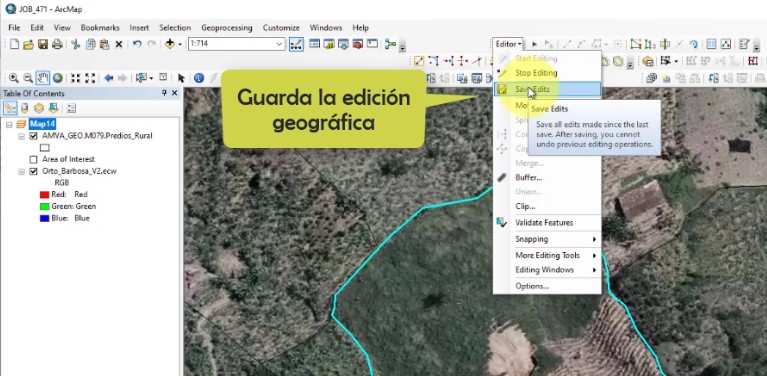The height and width of the screenshot is (376, 767).
Task: Collapse the Map14 data frame tree
Action: pyautogui.click(x=9, y=124)
